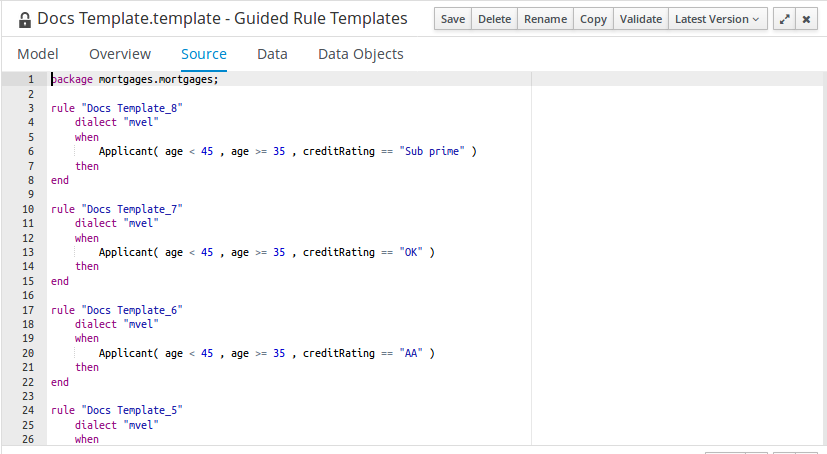
Task: Click the package mortgages.mortgages statement
Action: pos(135,80)
